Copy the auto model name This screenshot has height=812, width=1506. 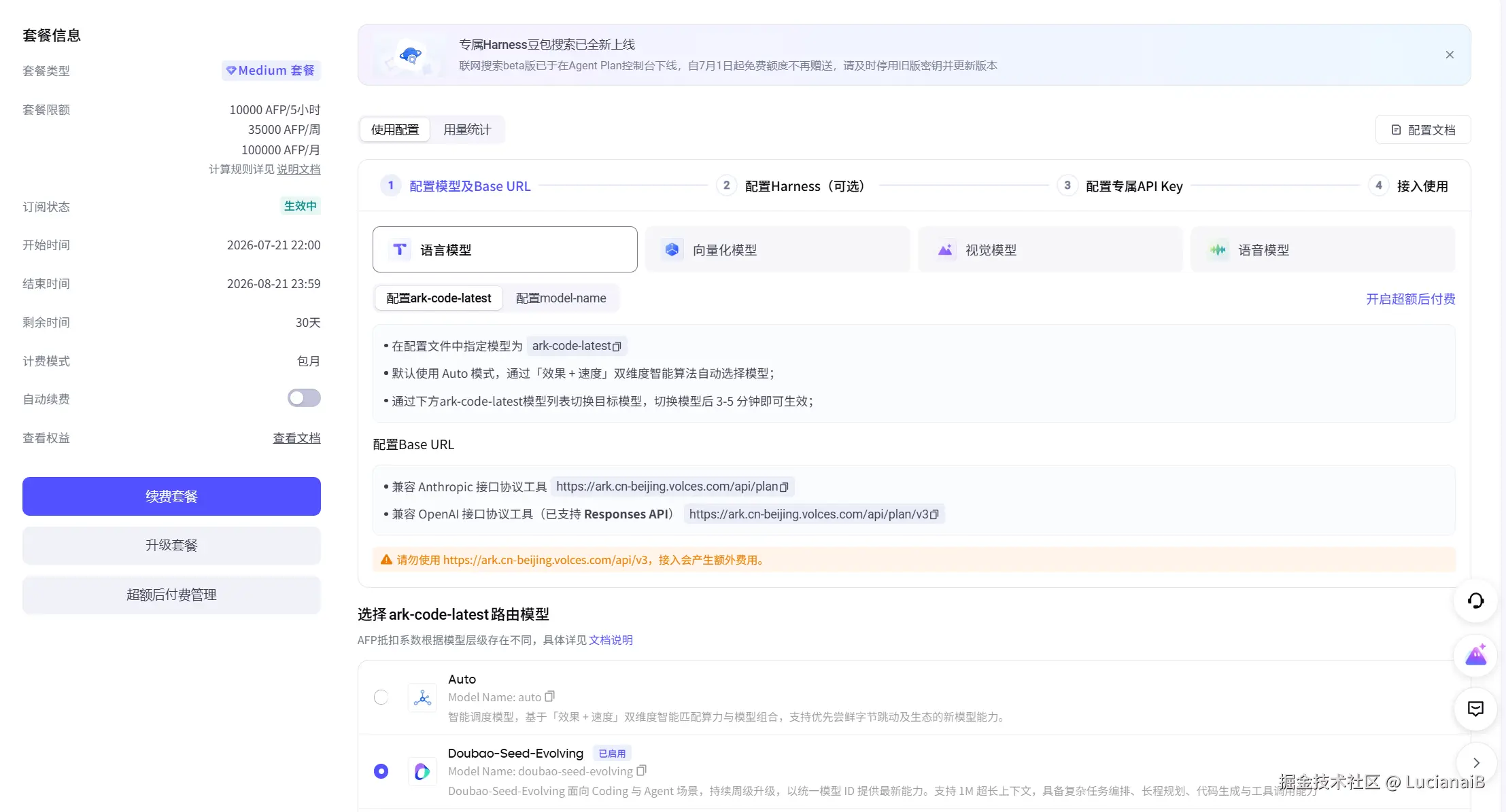[x=550, y=696]
